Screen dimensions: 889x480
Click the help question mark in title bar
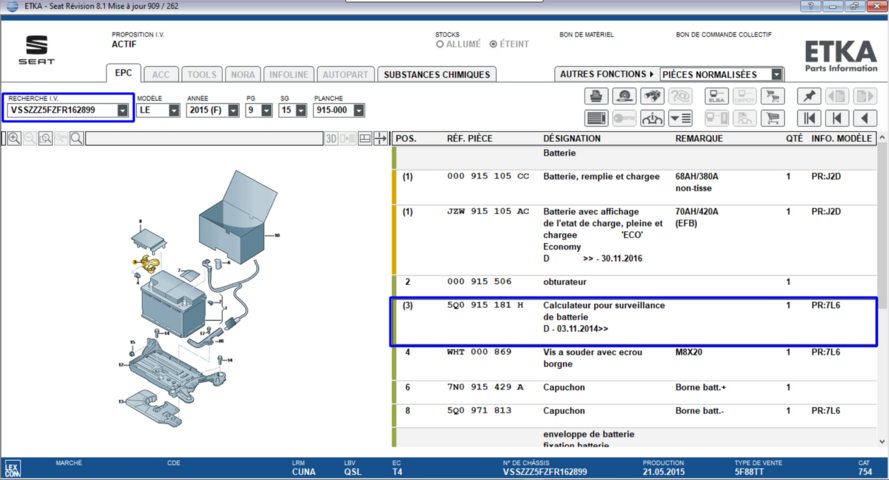tap(810, 6)
